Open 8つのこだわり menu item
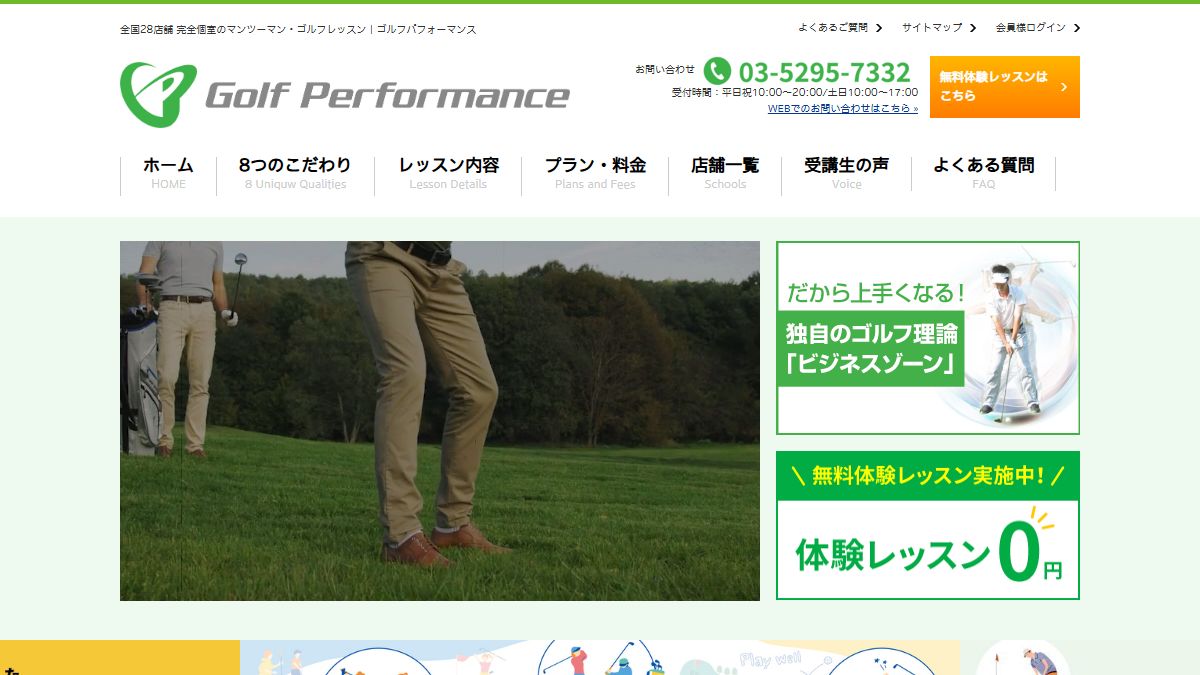 (295, 174)
